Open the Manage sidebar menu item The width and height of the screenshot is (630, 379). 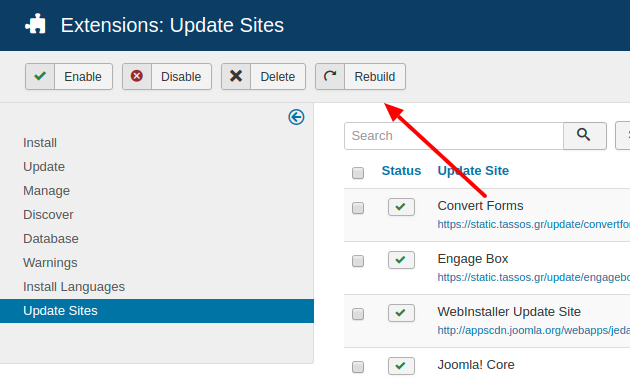[46, 191]
